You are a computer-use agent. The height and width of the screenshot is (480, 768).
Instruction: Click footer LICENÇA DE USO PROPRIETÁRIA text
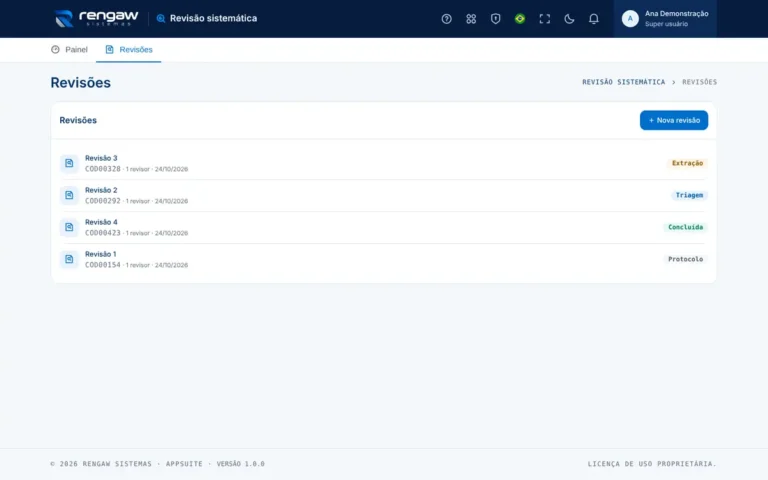[x=652, y=463]
